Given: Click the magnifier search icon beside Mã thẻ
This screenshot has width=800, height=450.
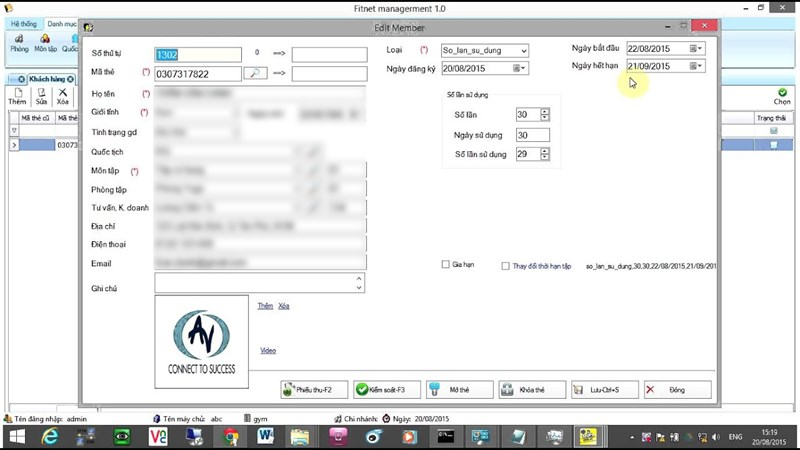Looking at the screenshot, I should pos(257,73).
